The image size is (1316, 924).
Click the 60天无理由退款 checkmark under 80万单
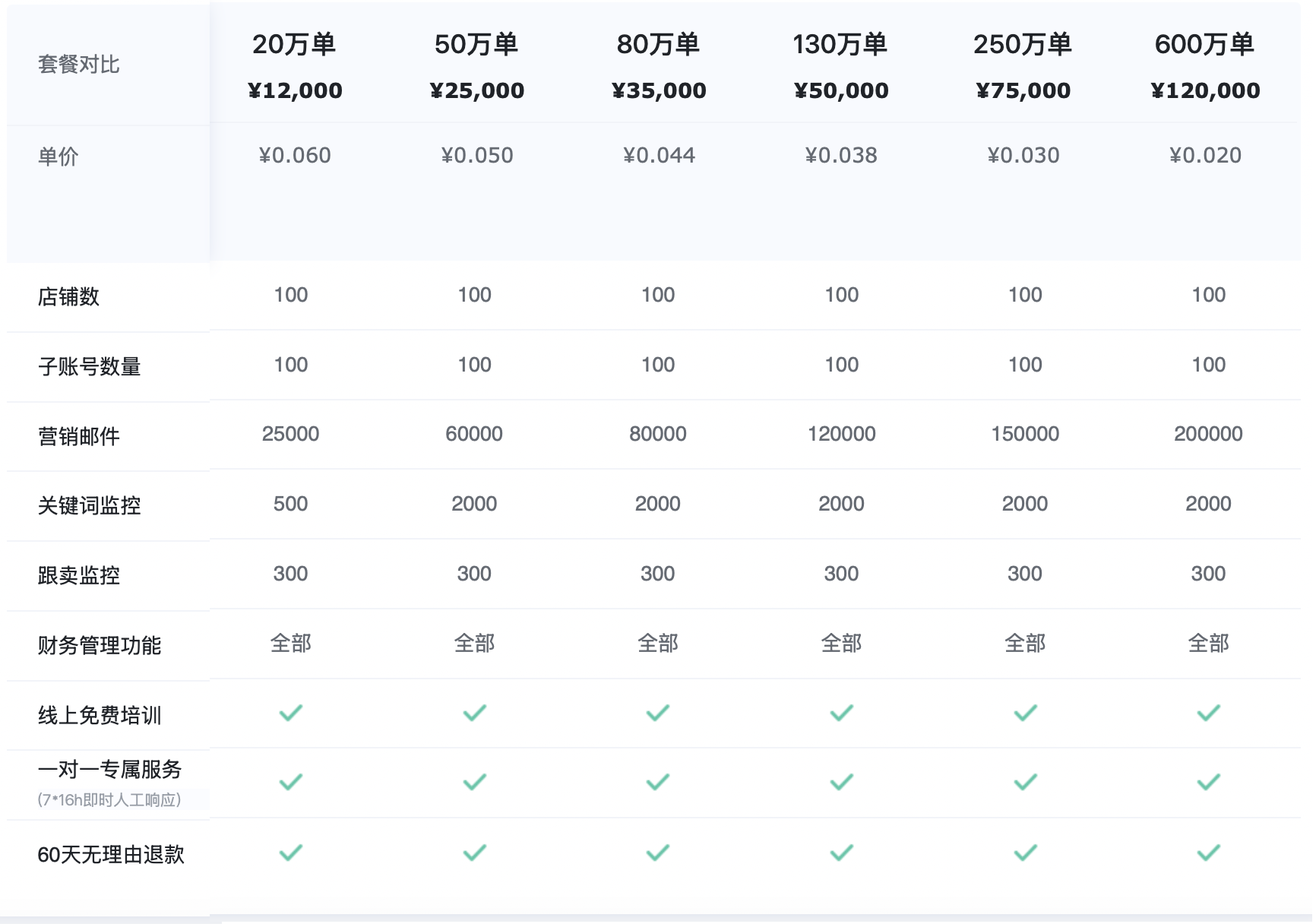click(x=658, y=853)
